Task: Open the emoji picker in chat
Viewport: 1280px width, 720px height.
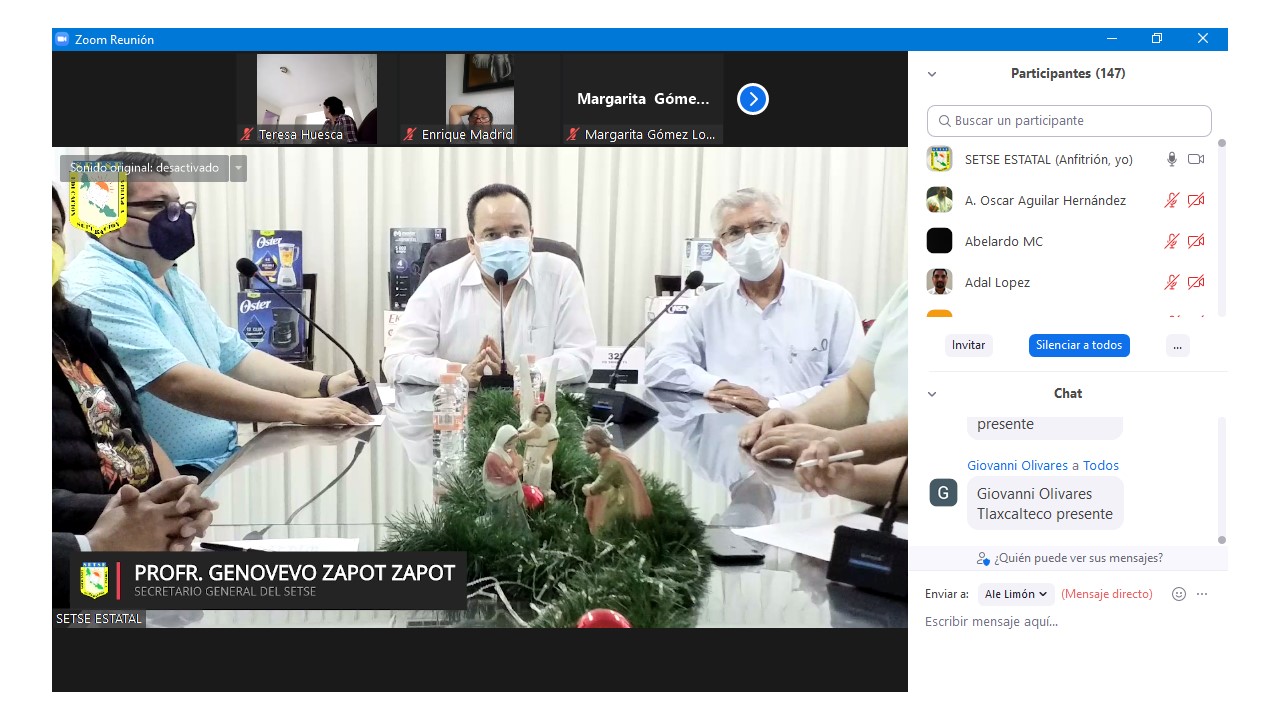Action: [x=1178, y=594]
